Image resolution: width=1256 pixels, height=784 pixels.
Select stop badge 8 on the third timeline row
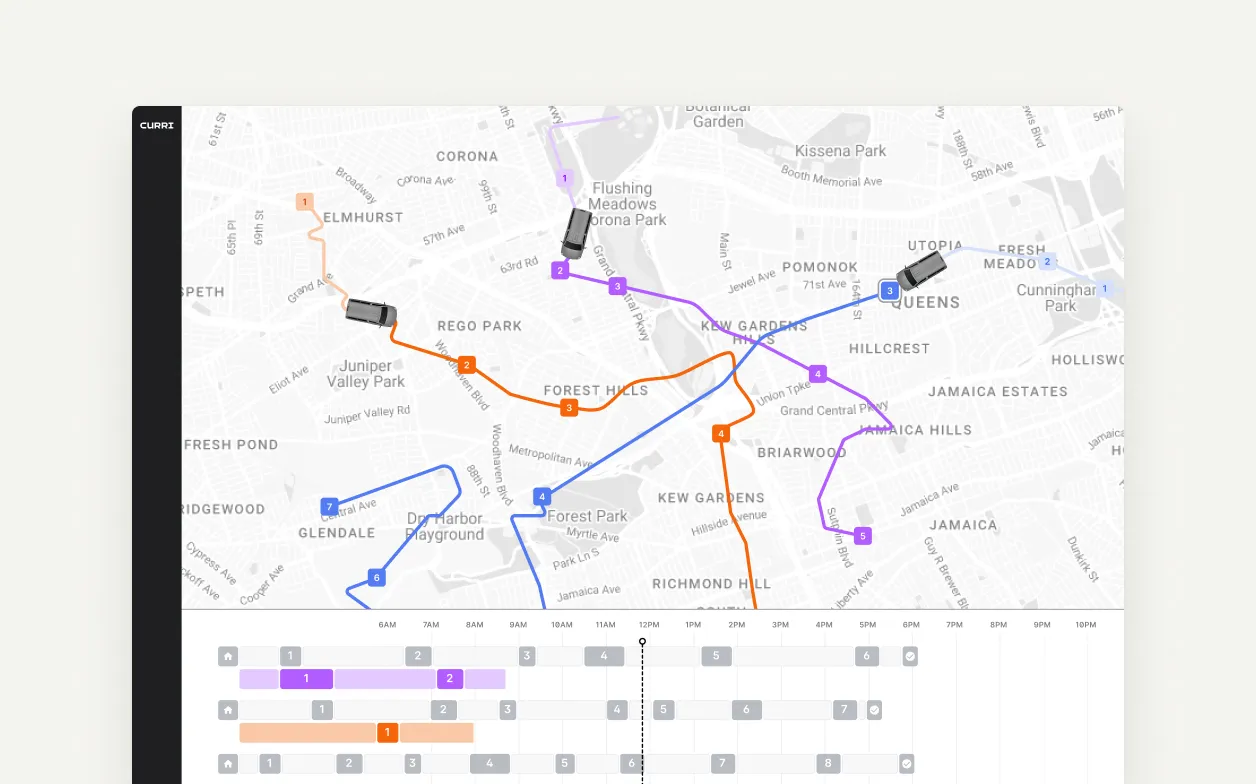(x=826, y=763)
